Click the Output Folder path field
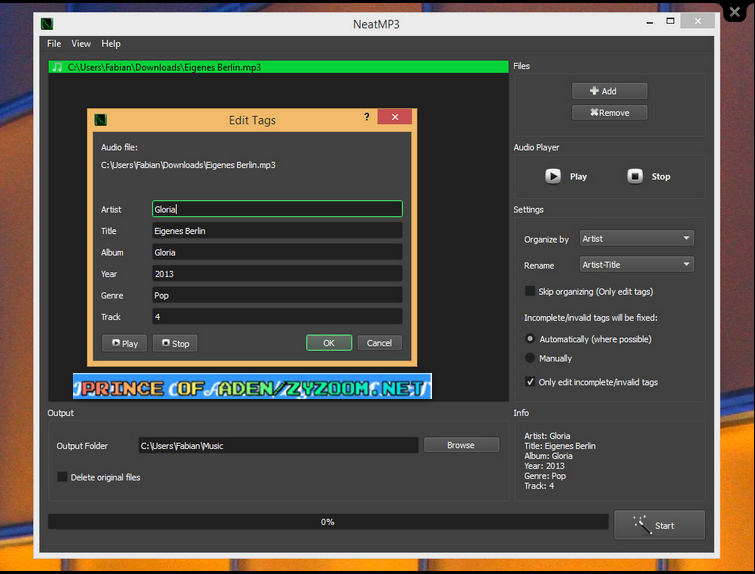This screenshot has width=755, height=574. click(278, 445)
